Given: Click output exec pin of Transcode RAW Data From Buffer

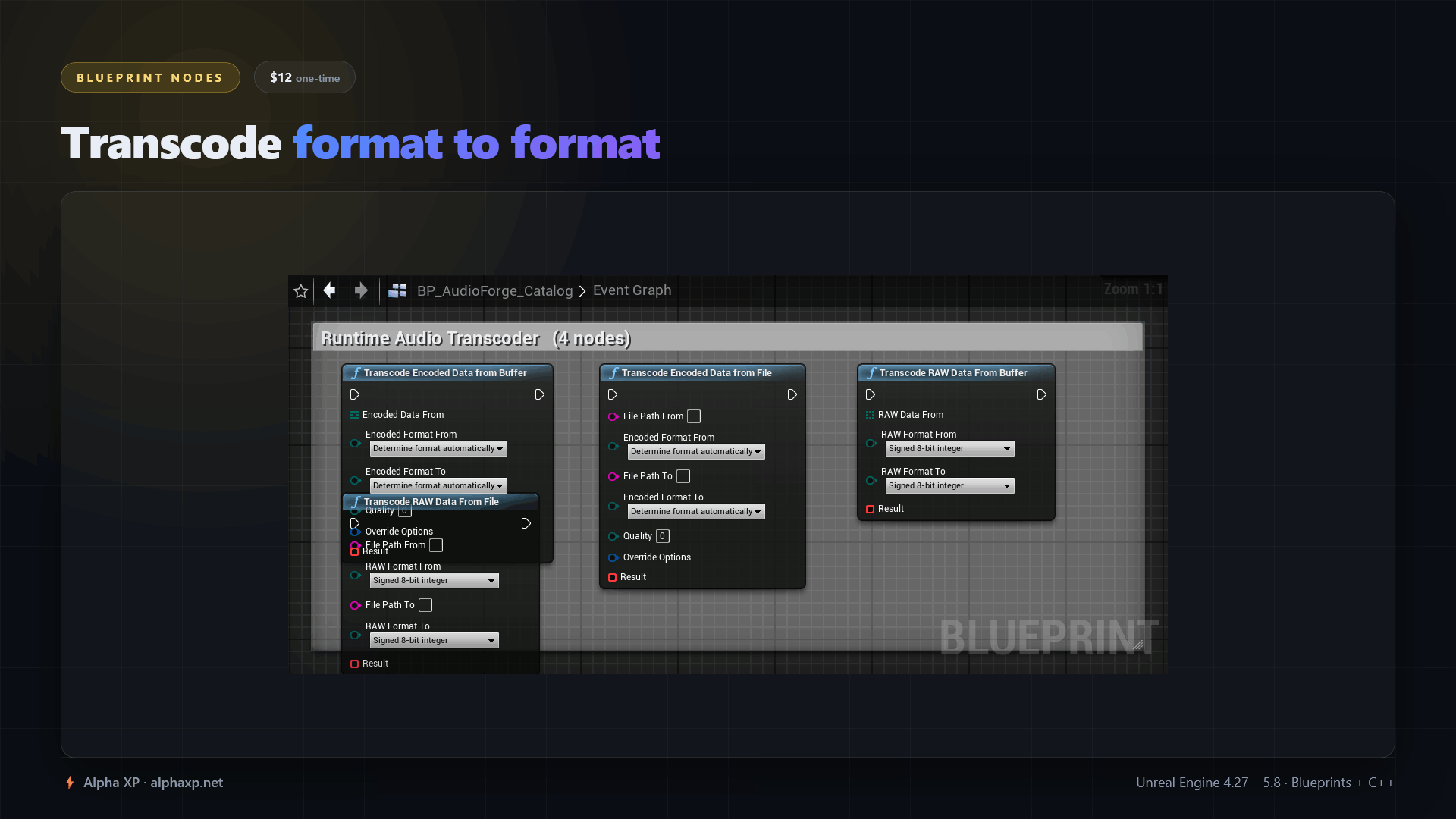Looking at the screenshot, I should coord(1042,395).
